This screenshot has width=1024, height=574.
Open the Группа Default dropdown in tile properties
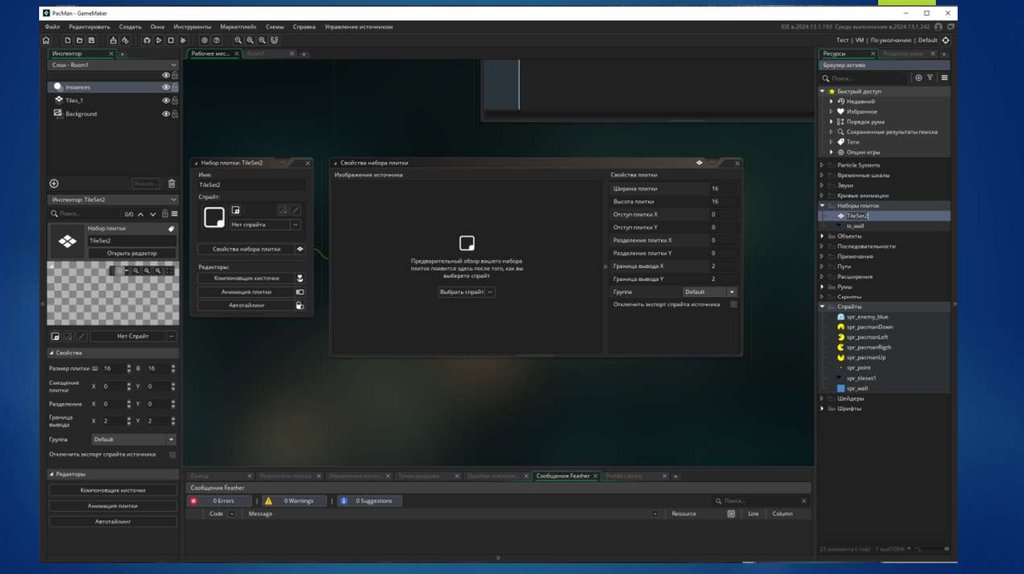(x=710, y=292)
